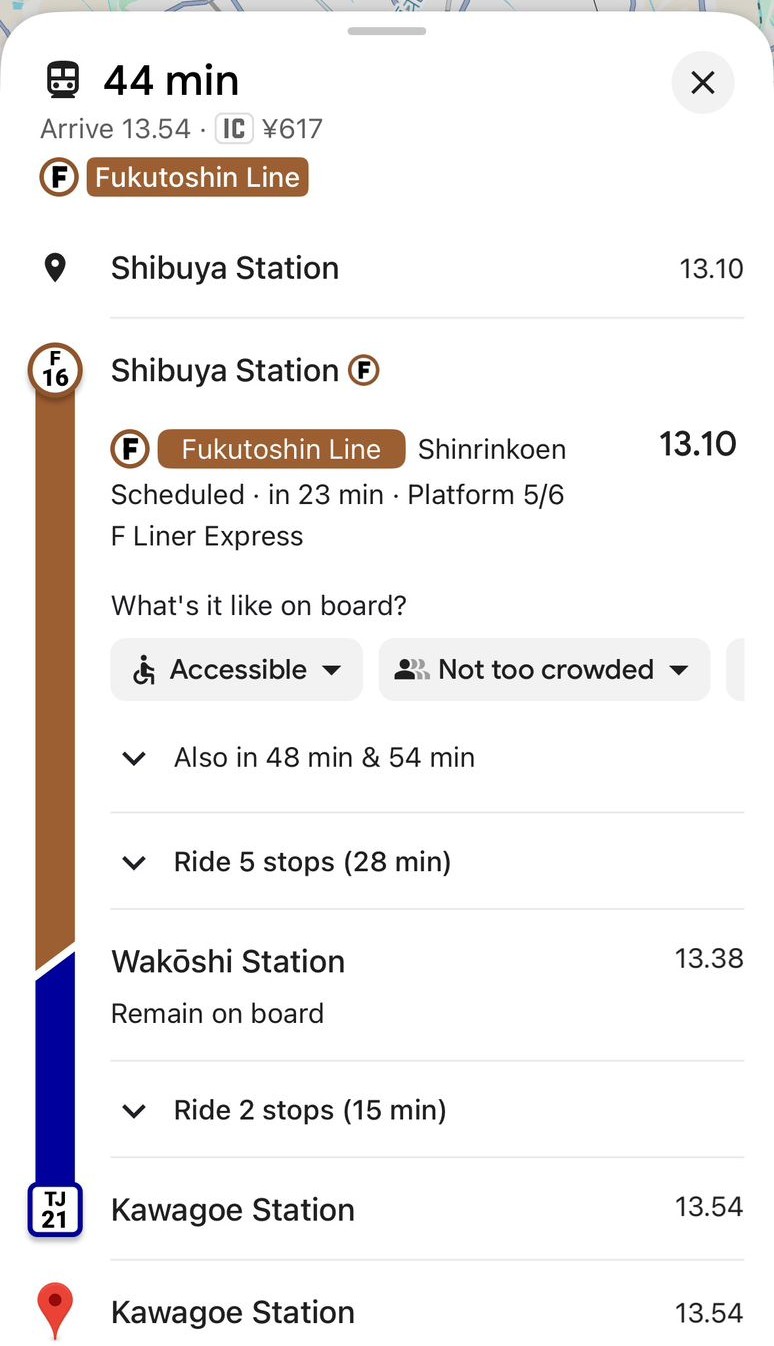774x1346 pixels.
Task: Tap the Fukutoshin Line Shinrinkoen badge
Action: click(281, 450)
